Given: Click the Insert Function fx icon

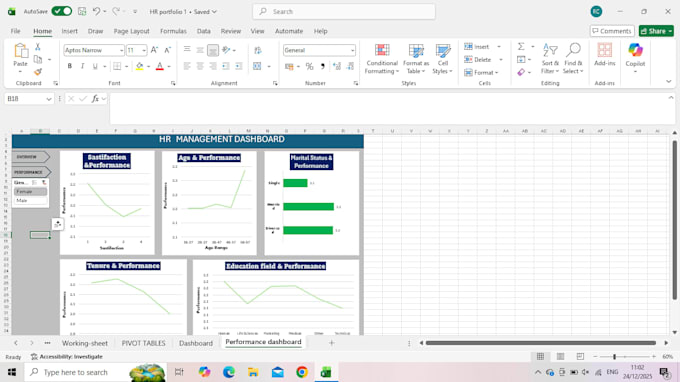Looking at the screenshot, I should 95,99.
